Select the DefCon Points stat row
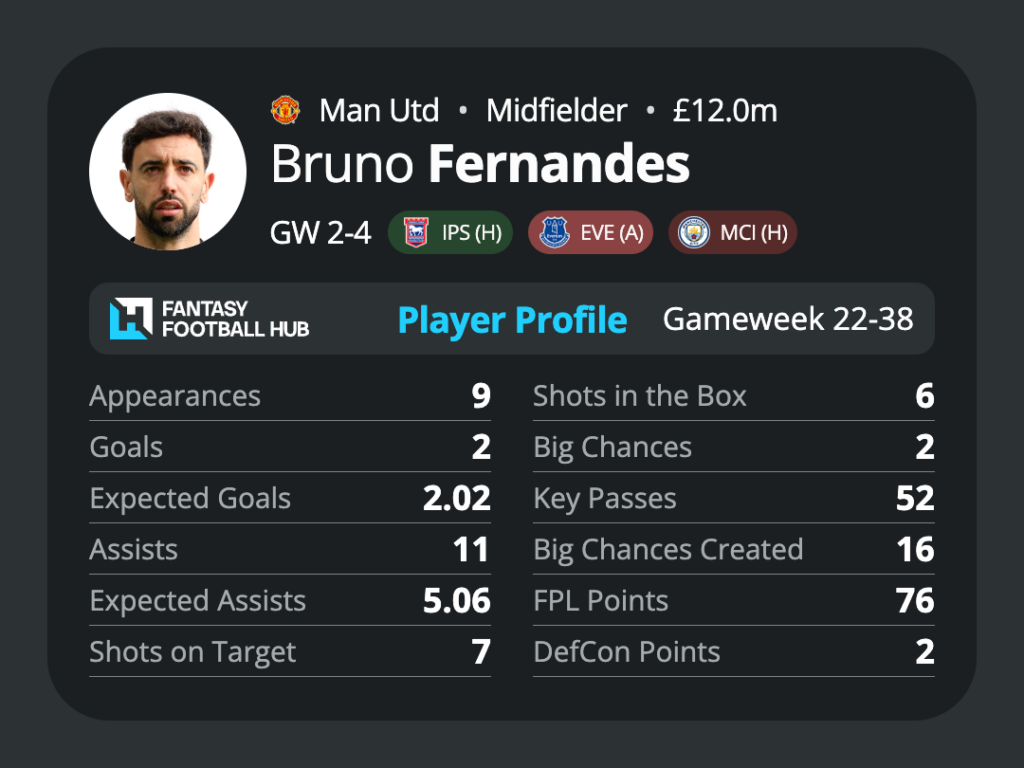1024x768 pixels. [x=733, y=652]
